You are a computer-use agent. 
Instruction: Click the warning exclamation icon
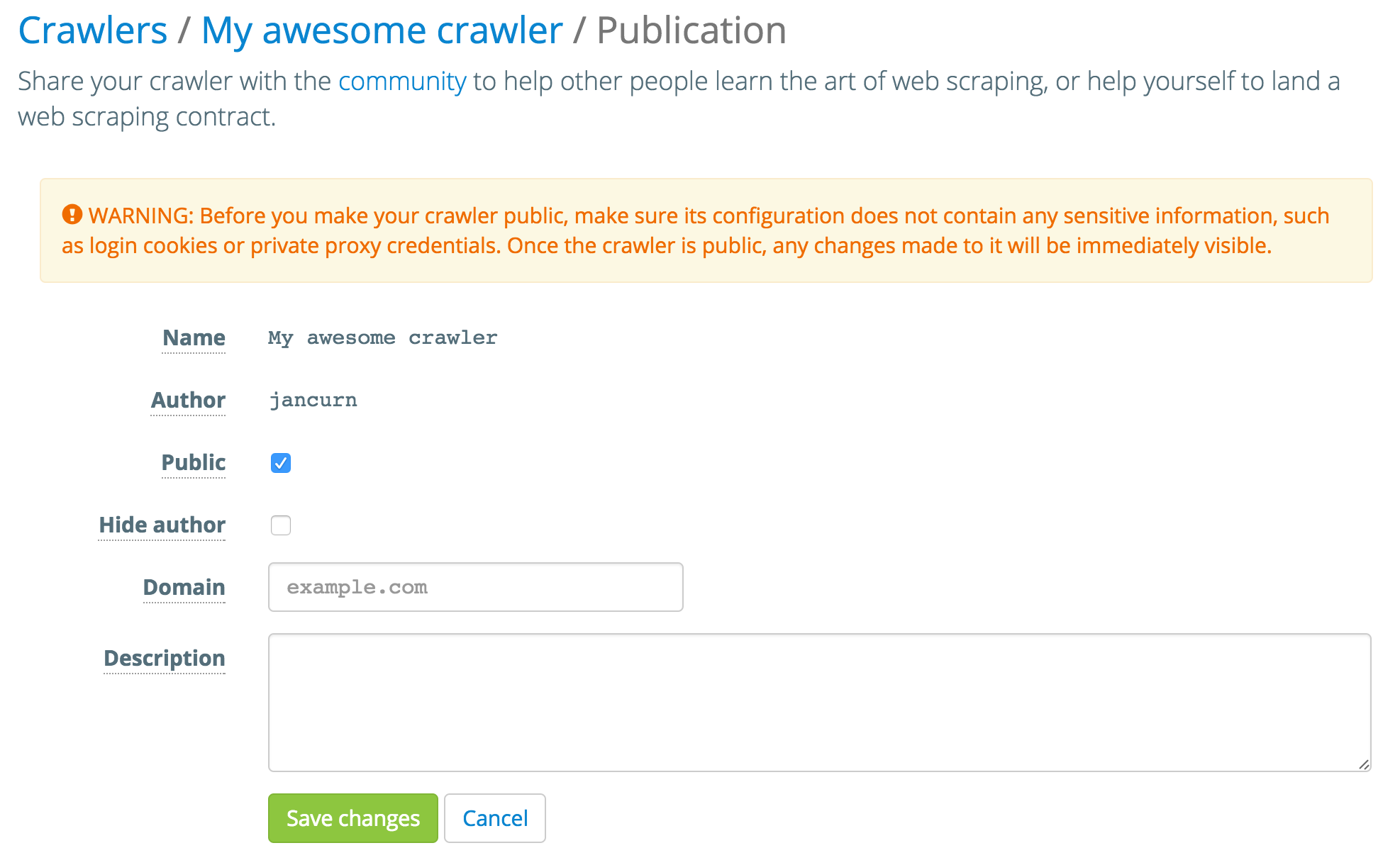pos(72,215)
